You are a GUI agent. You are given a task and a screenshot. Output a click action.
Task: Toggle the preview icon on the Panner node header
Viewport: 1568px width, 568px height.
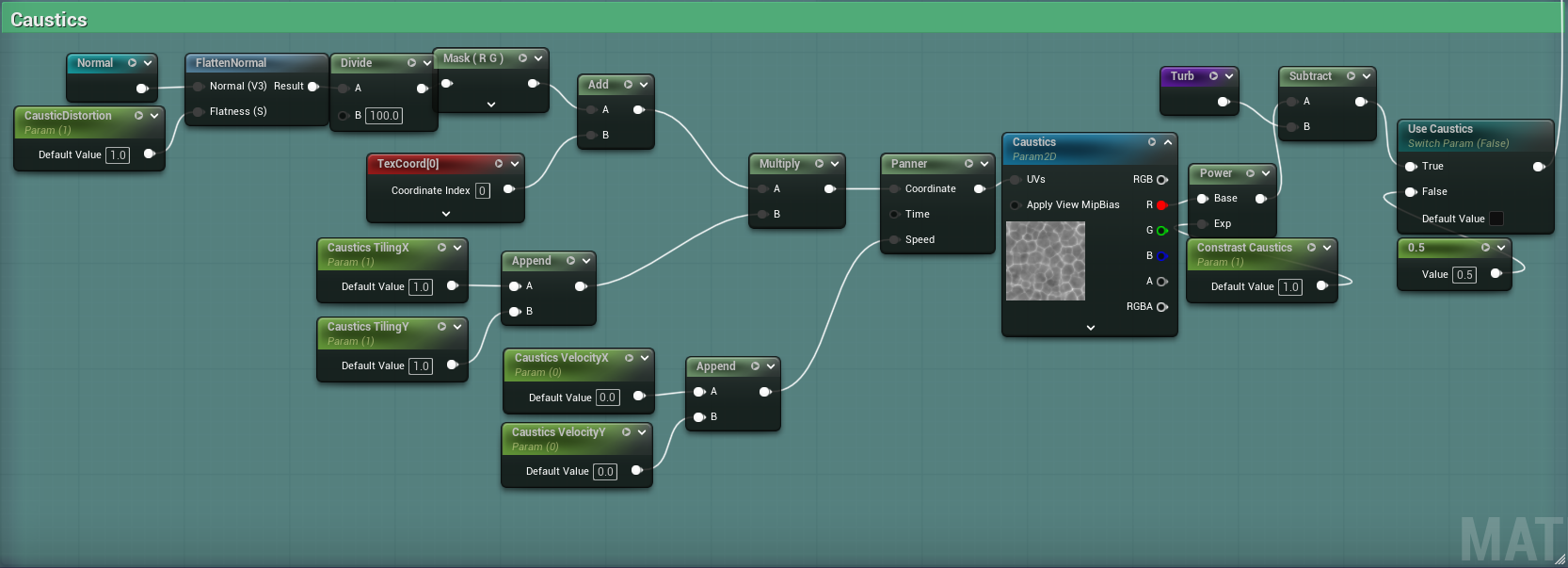(968, 164)
